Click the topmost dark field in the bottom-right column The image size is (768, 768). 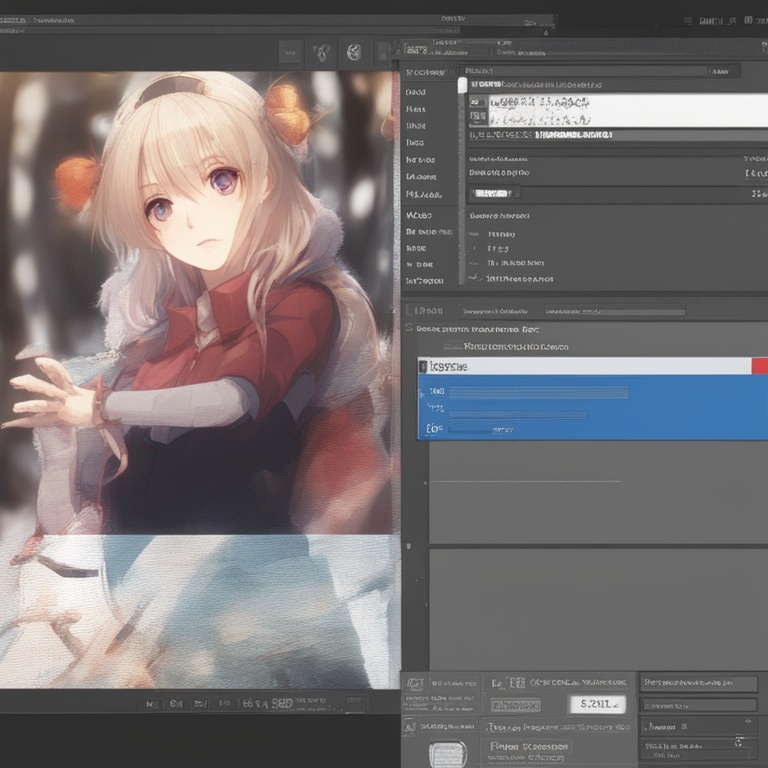(699, 683)
